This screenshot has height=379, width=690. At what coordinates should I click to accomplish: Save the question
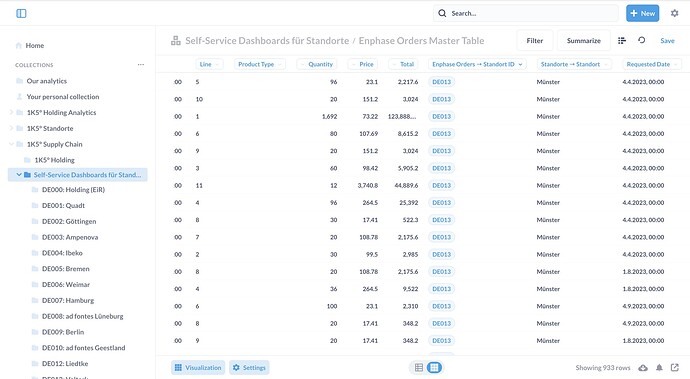coord(667,40)
